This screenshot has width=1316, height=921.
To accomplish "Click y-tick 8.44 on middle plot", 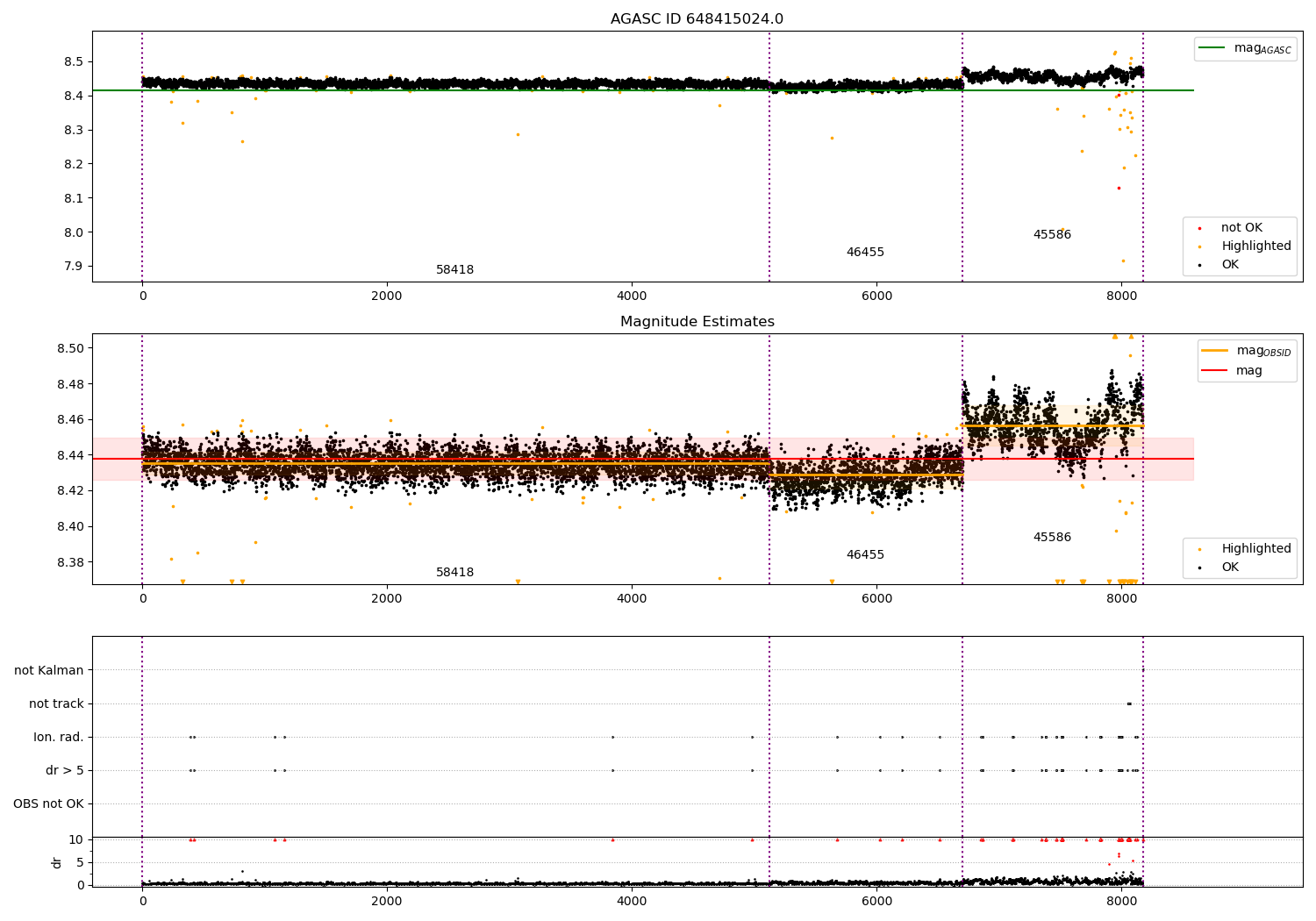I will point(70,456).
